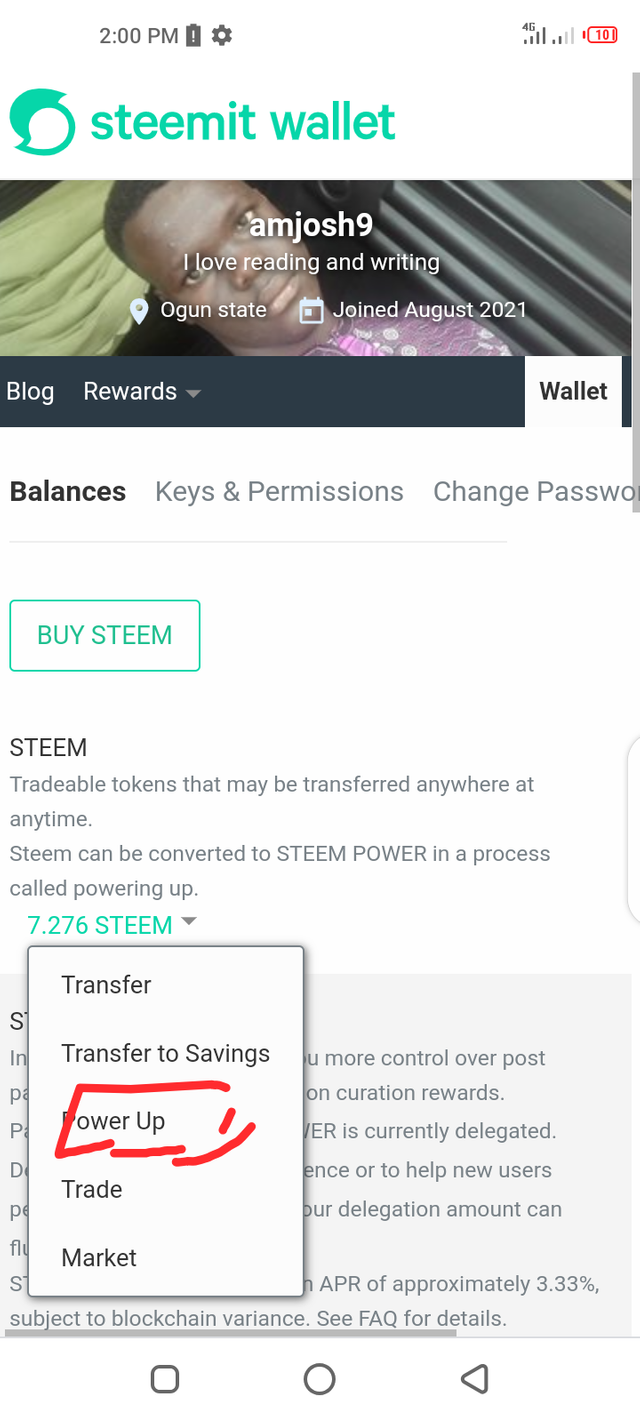This screenshot has height=1422, width=640.
Task: Click the calendar icon next to joined date
Action: [x=310, y=310]
